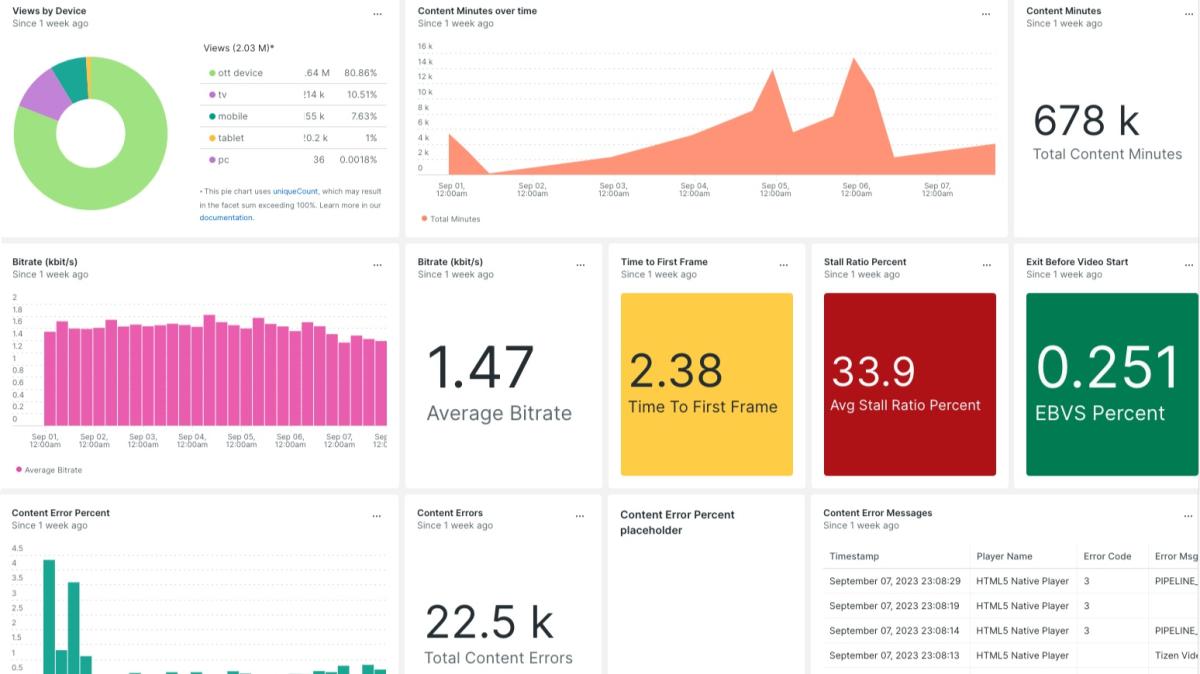Open Exit Before Video Start options

tap(1189, 265)
